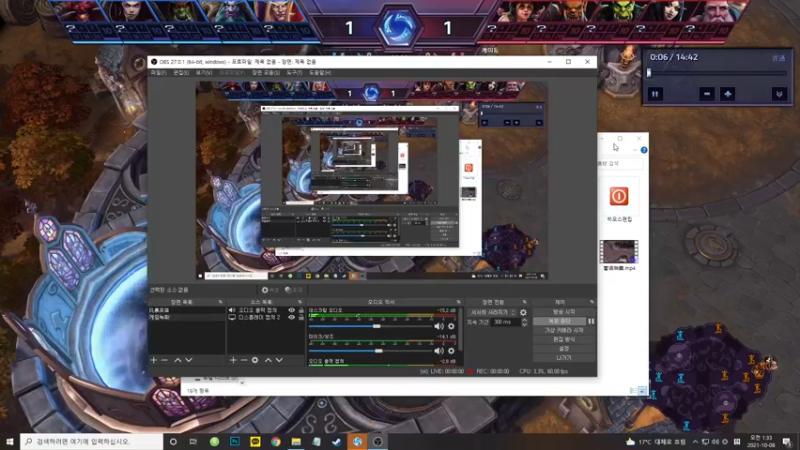Pop out the scene transitions dock panel

pos(524,302)
